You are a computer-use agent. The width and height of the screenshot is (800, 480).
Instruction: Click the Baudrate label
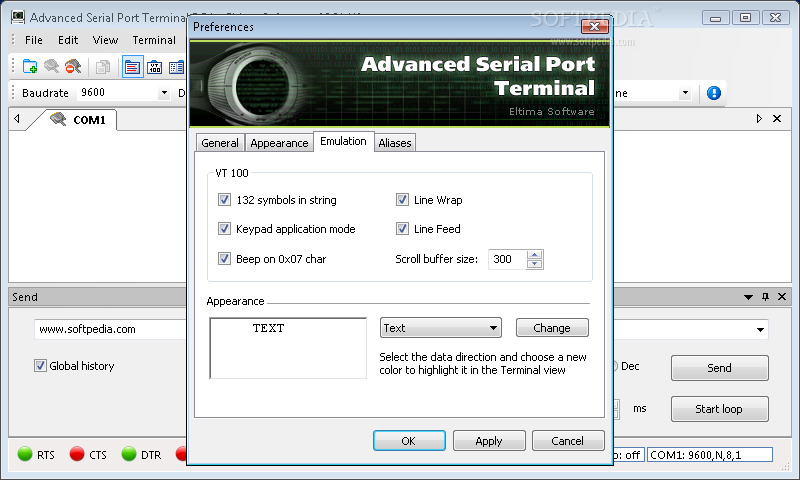(45, 93)
